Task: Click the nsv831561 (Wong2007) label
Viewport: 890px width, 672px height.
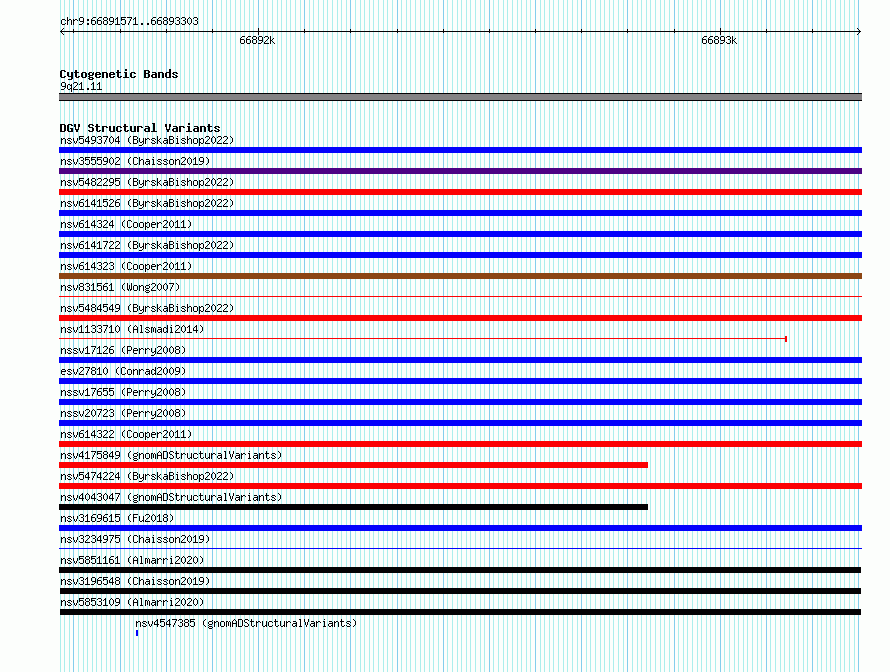Action: 120,287
